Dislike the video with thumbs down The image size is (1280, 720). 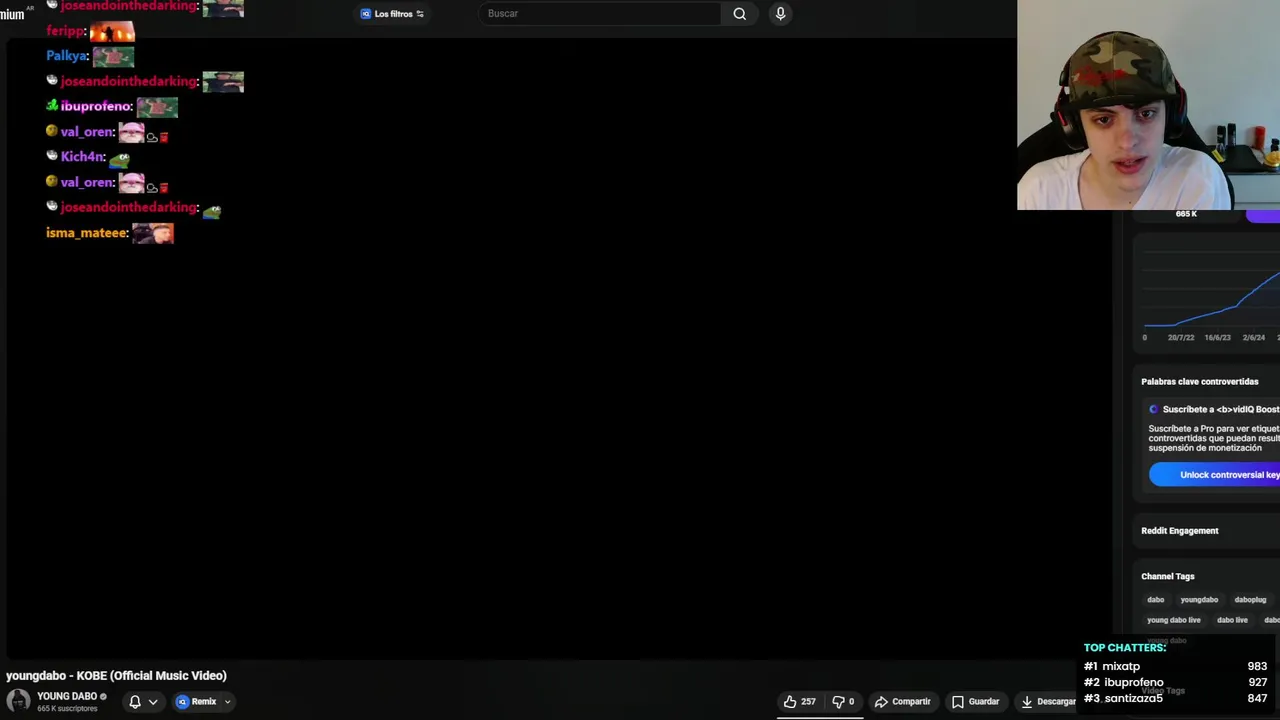pos(844,702)
